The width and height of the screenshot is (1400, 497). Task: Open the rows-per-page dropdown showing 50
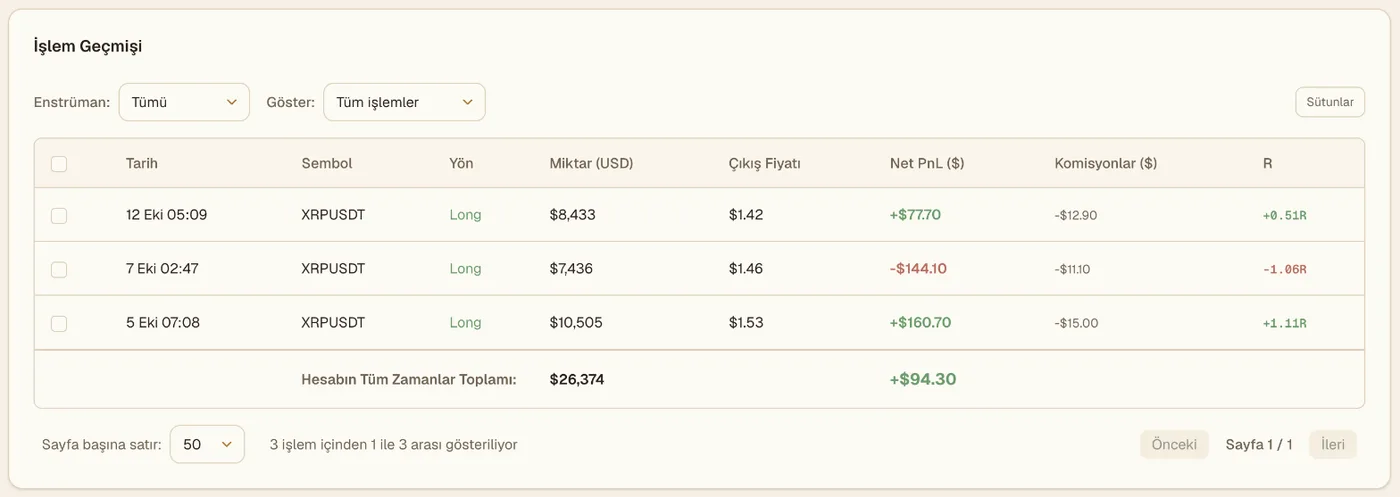[x=207, y=444]
